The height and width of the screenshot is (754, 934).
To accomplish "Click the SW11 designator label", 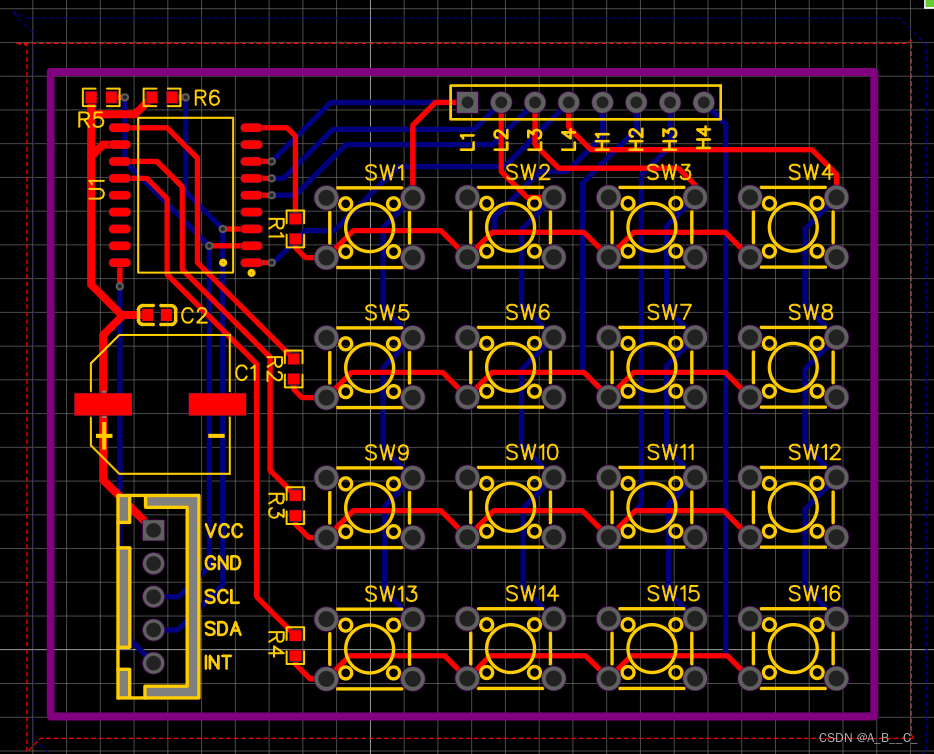I will (671, 453).
